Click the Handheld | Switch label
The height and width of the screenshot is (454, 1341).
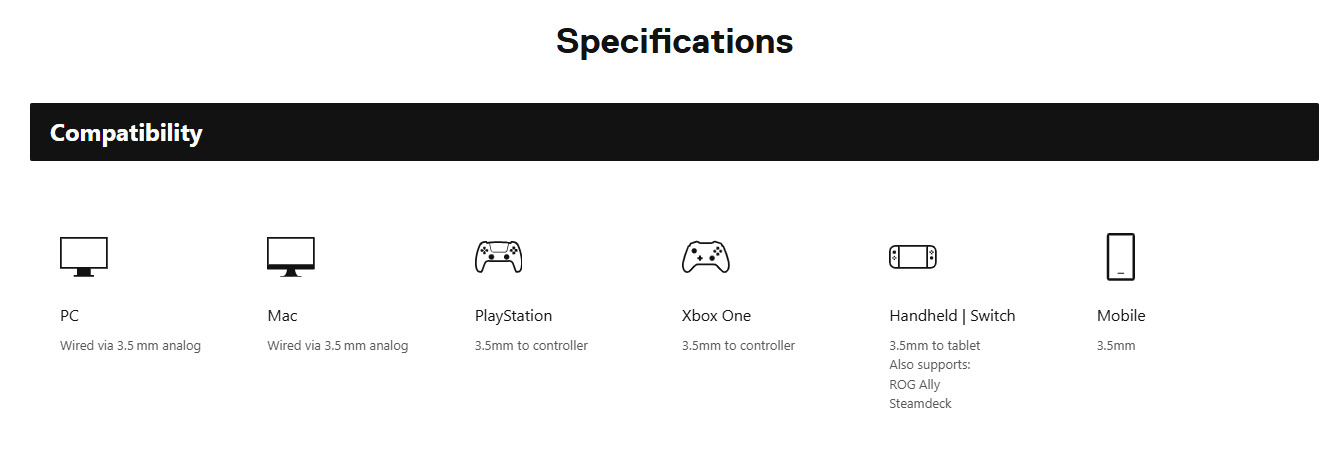point(952,316)
